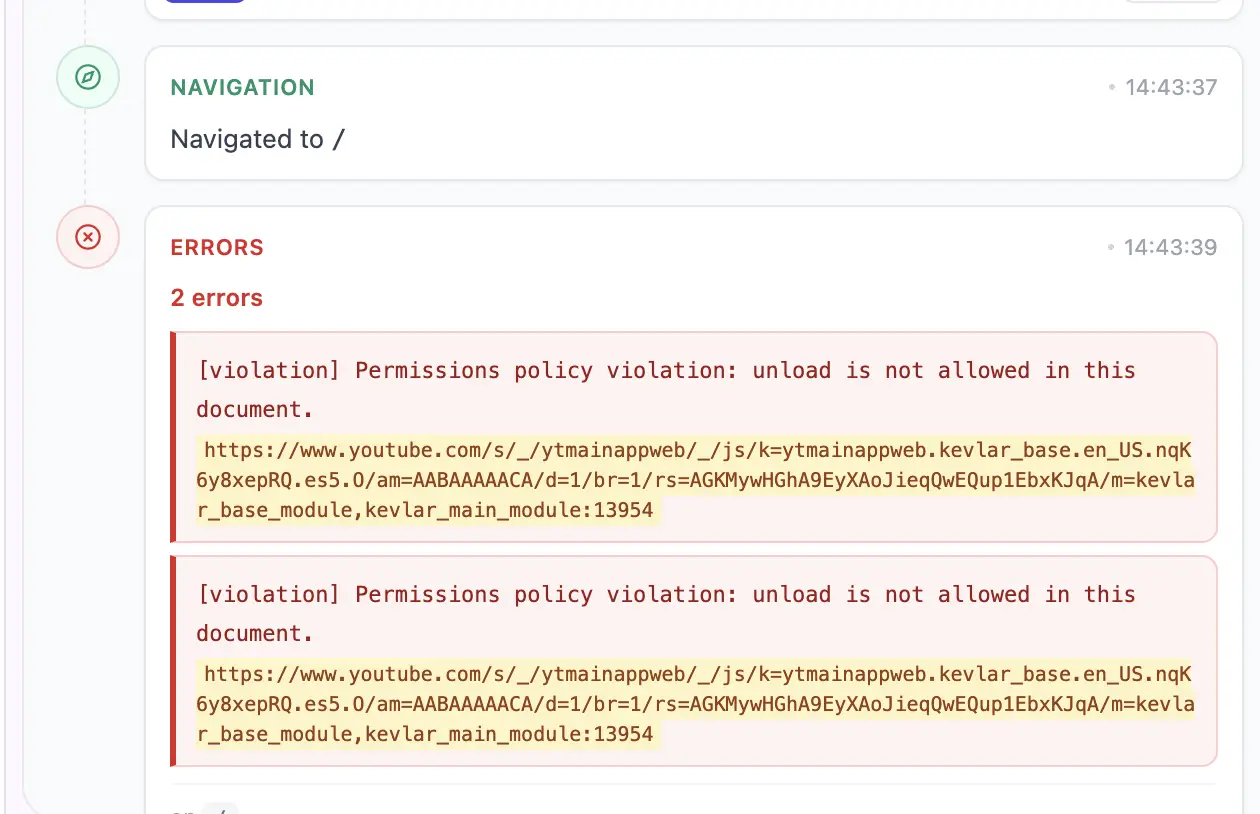Click the 14:43:39 timestamp
The image size is (1260, 814).
point(1171,248)
